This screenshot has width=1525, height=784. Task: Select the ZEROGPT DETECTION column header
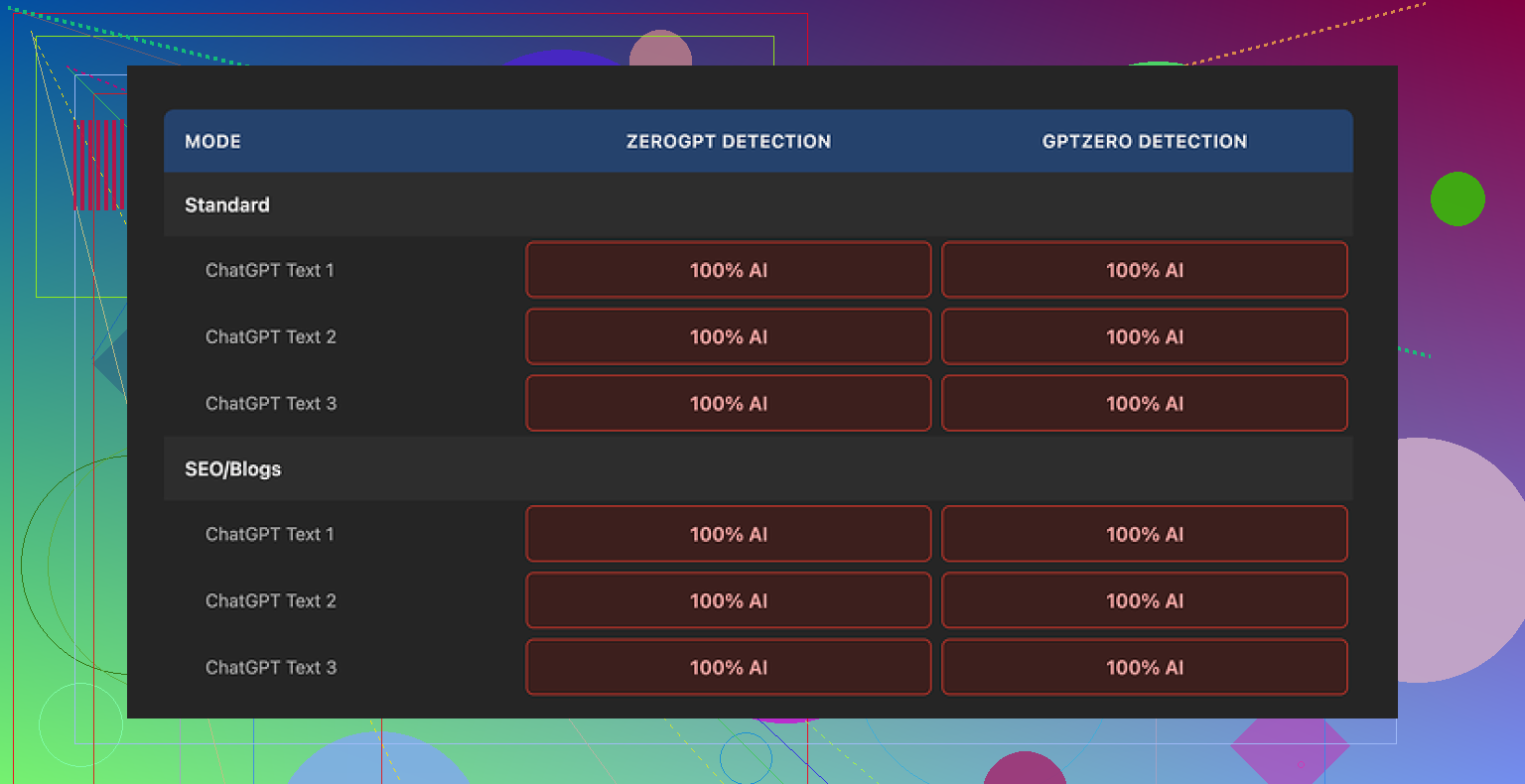point(728,141)
